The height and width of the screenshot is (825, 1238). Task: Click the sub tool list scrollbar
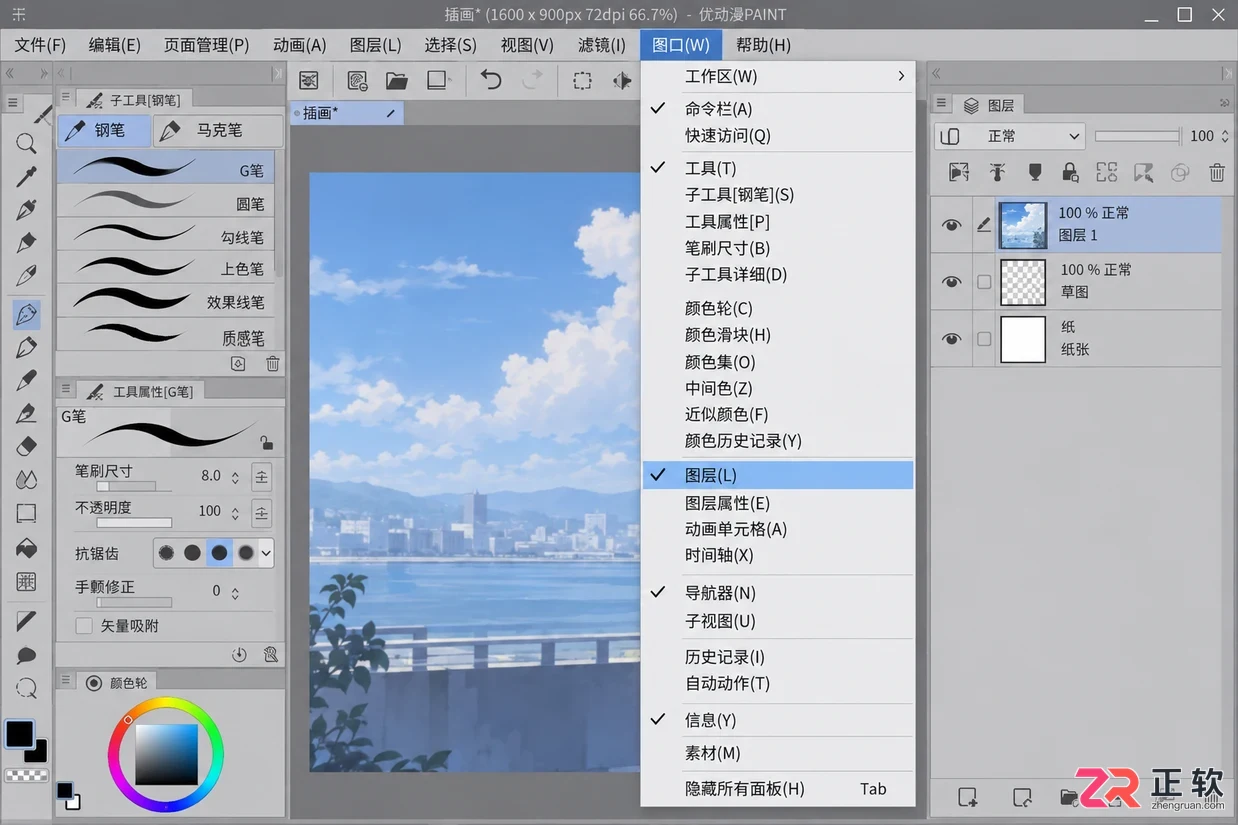tap(279, 215)
